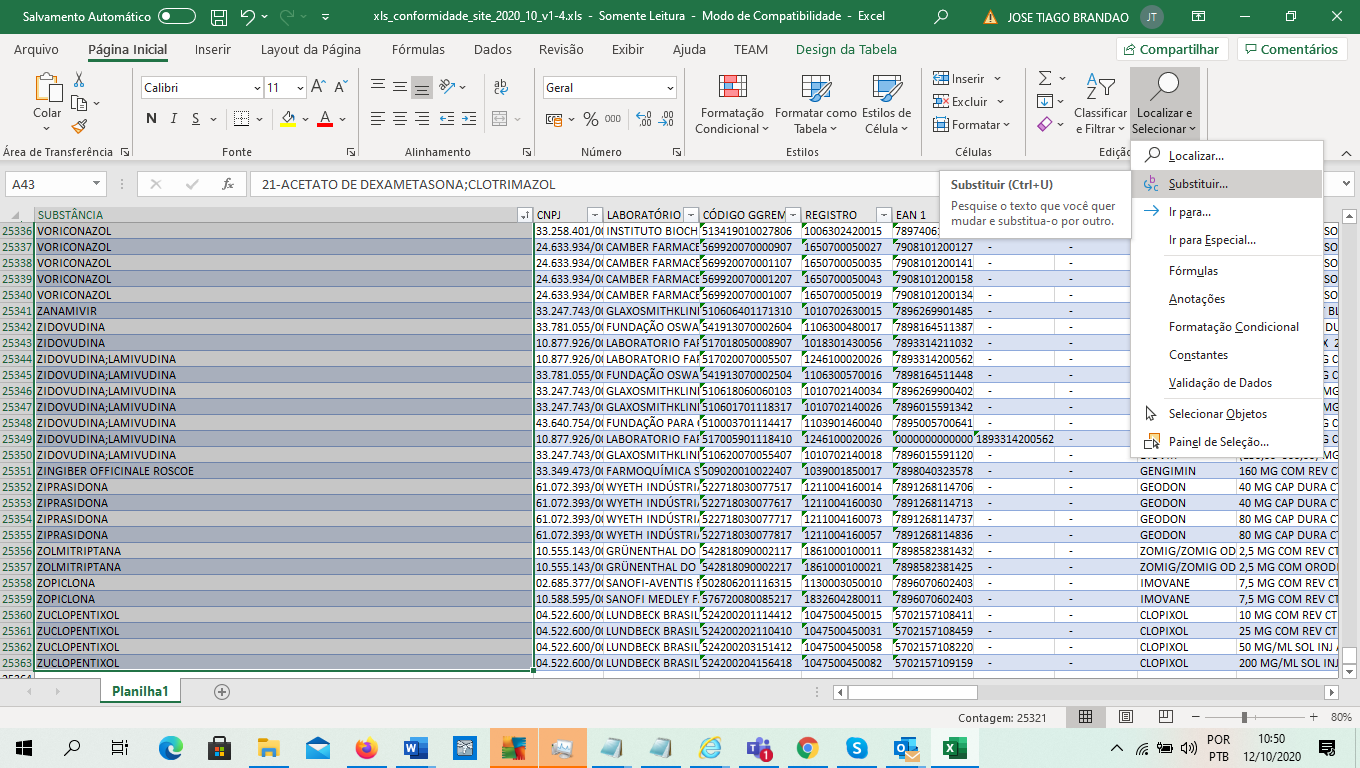1360x768 pixels.
Task: Click the Colar (Paste) clipboard icon
Action: [47, 87]
